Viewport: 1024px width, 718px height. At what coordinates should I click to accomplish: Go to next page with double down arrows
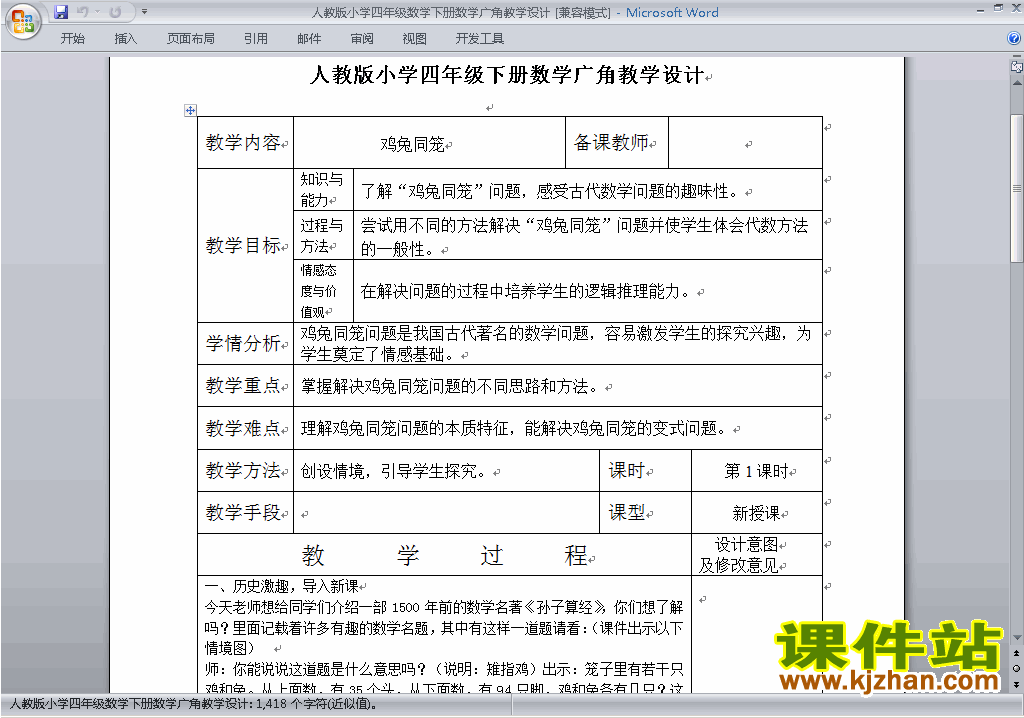1016,684
